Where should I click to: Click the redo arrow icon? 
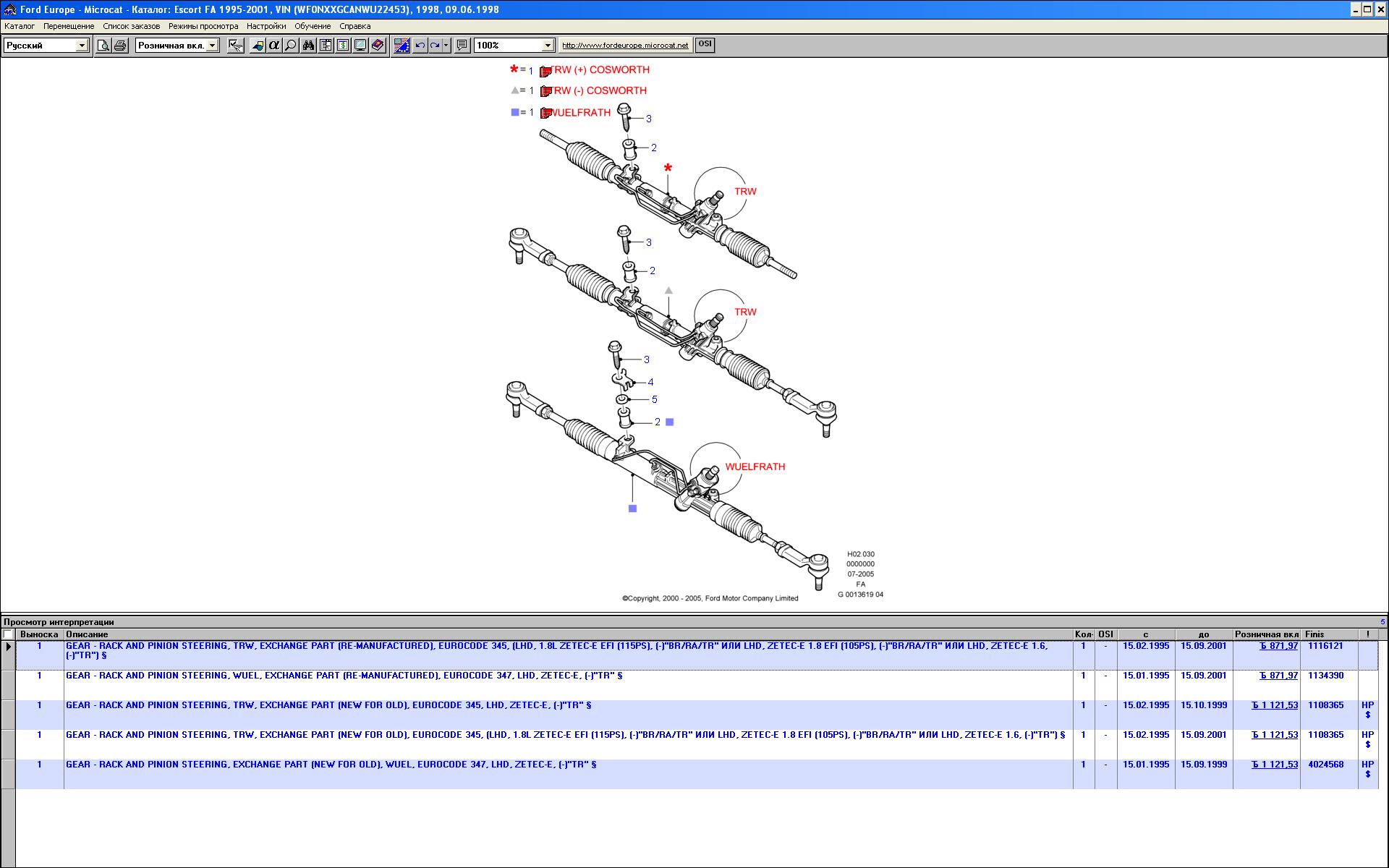click(435, 46)
